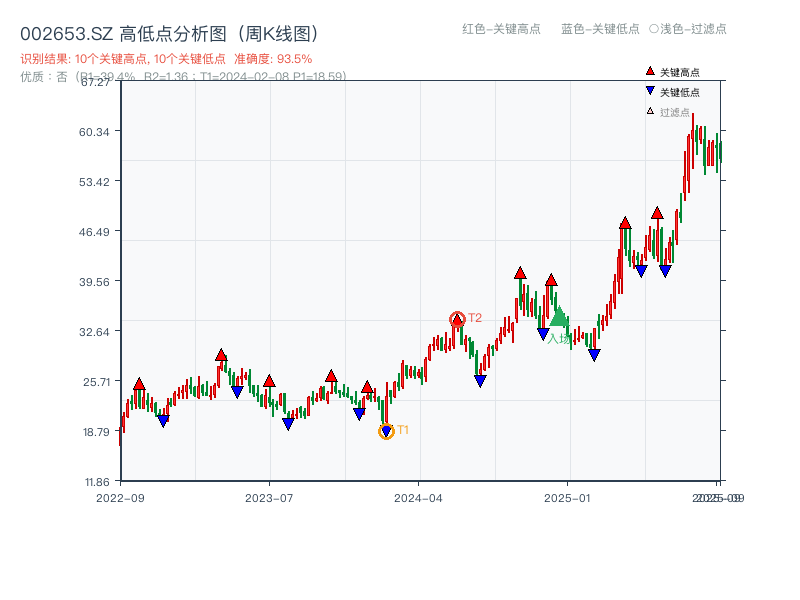Select the last blue key-low triangle before the final rally

coord(665,271)
